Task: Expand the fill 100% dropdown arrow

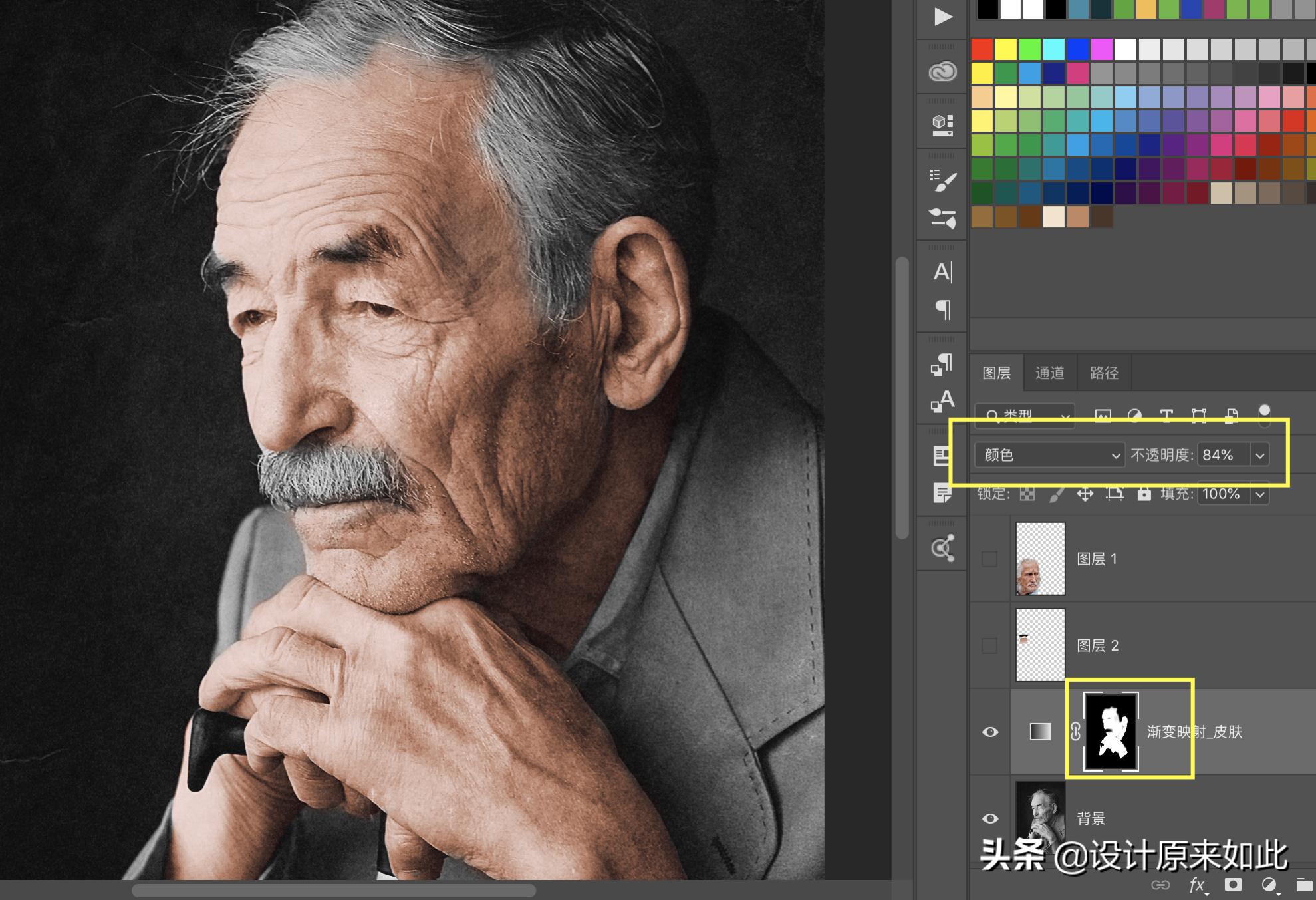Action: tap(1259, 494)
